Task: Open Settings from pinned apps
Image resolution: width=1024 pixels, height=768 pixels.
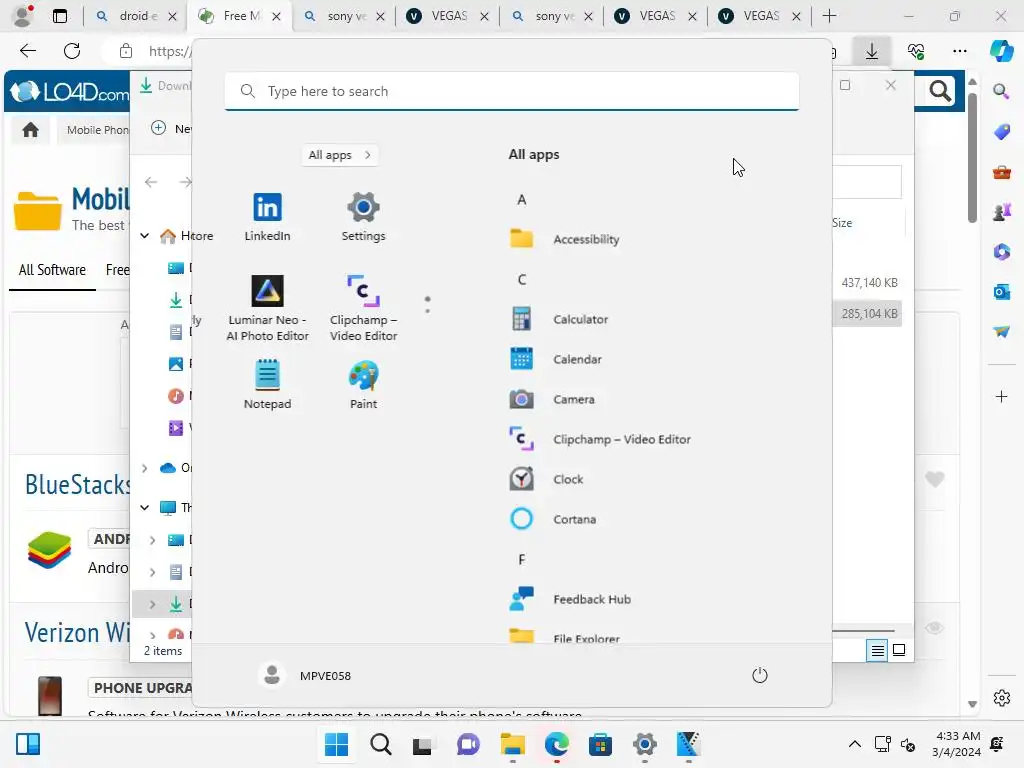Action: click(x=363, y=217)
